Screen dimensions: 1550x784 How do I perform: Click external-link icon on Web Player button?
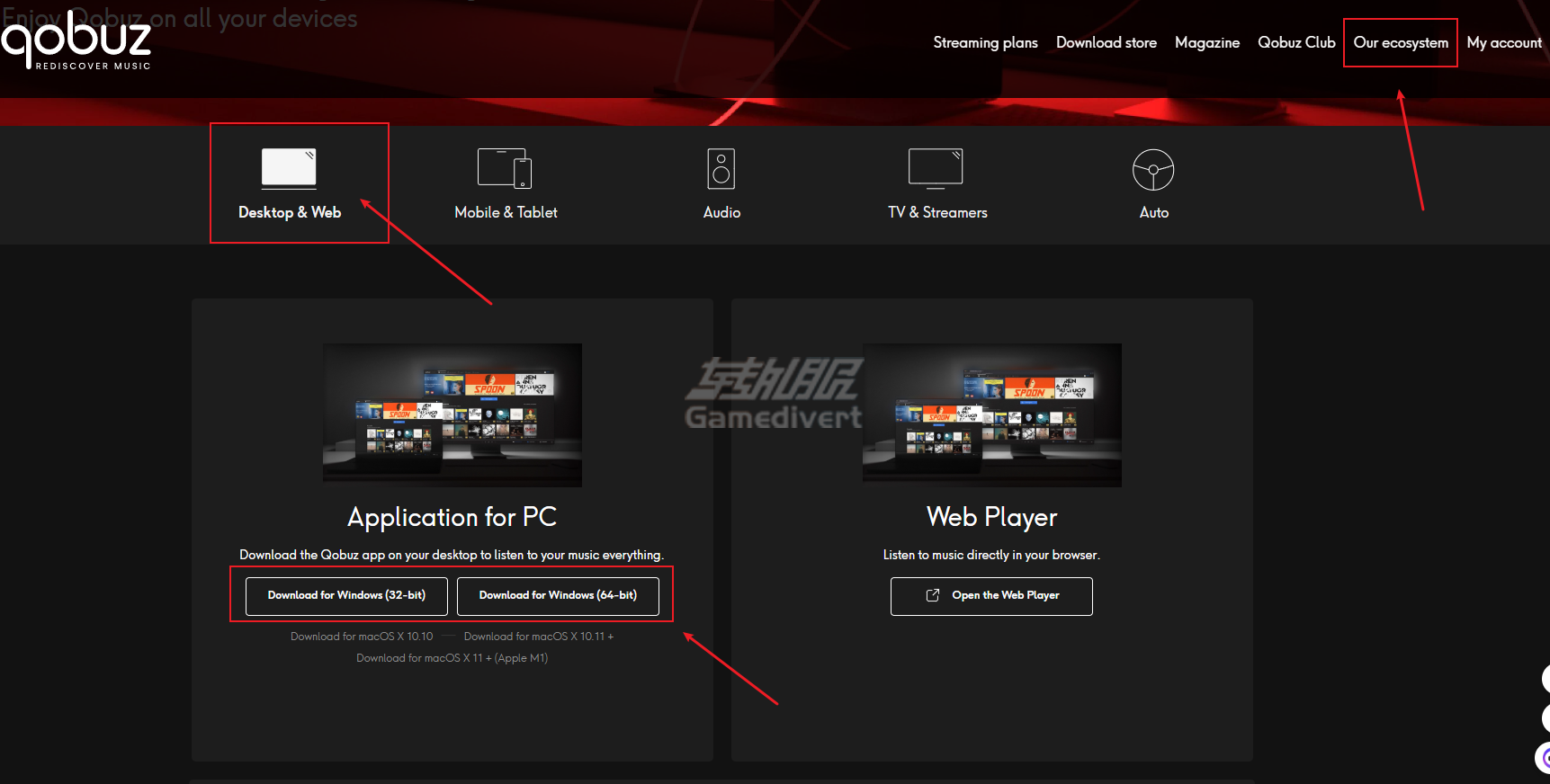(x=933, y=595)
